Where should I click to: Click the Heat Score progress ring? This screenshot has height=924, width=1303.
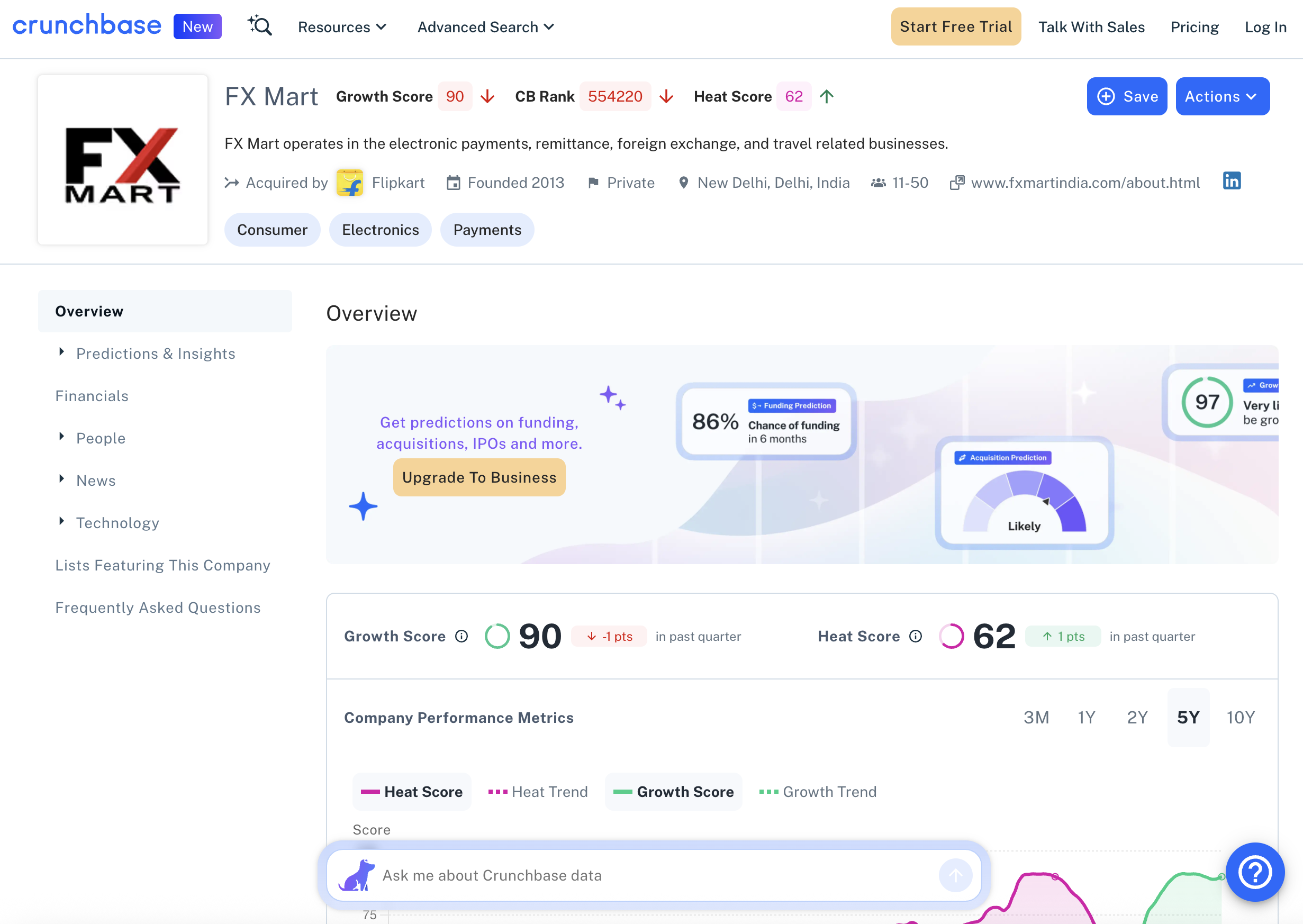(x=951, y=636)
